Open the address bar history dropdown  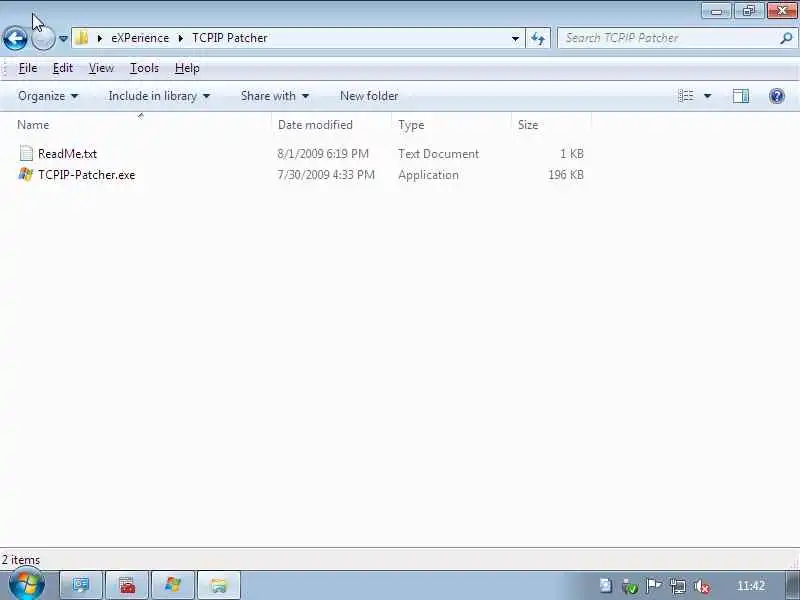[515, 38]
